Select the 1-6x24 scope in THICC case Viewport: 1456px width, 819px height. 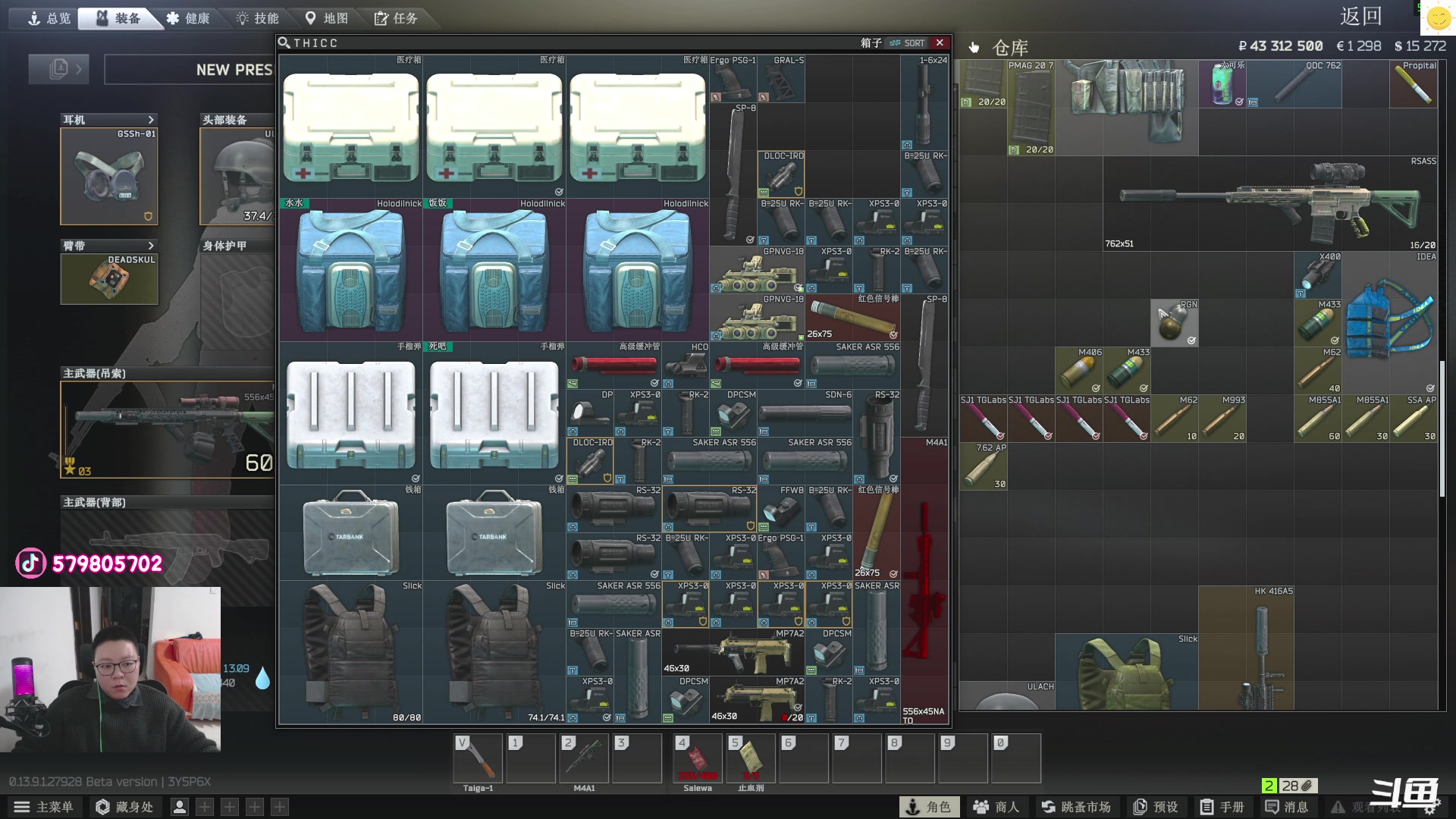click(924, 102)
